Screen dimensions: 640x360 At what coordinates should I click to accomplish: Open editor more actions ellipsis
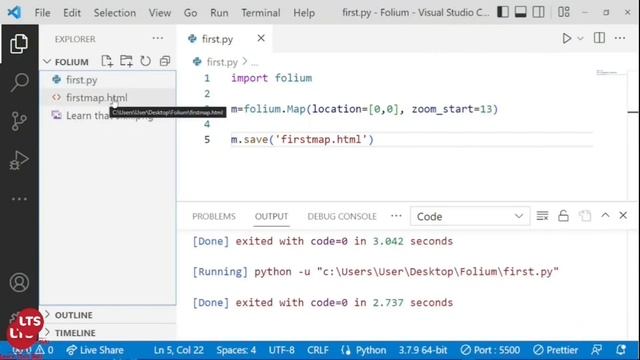[x=620, y=38]
